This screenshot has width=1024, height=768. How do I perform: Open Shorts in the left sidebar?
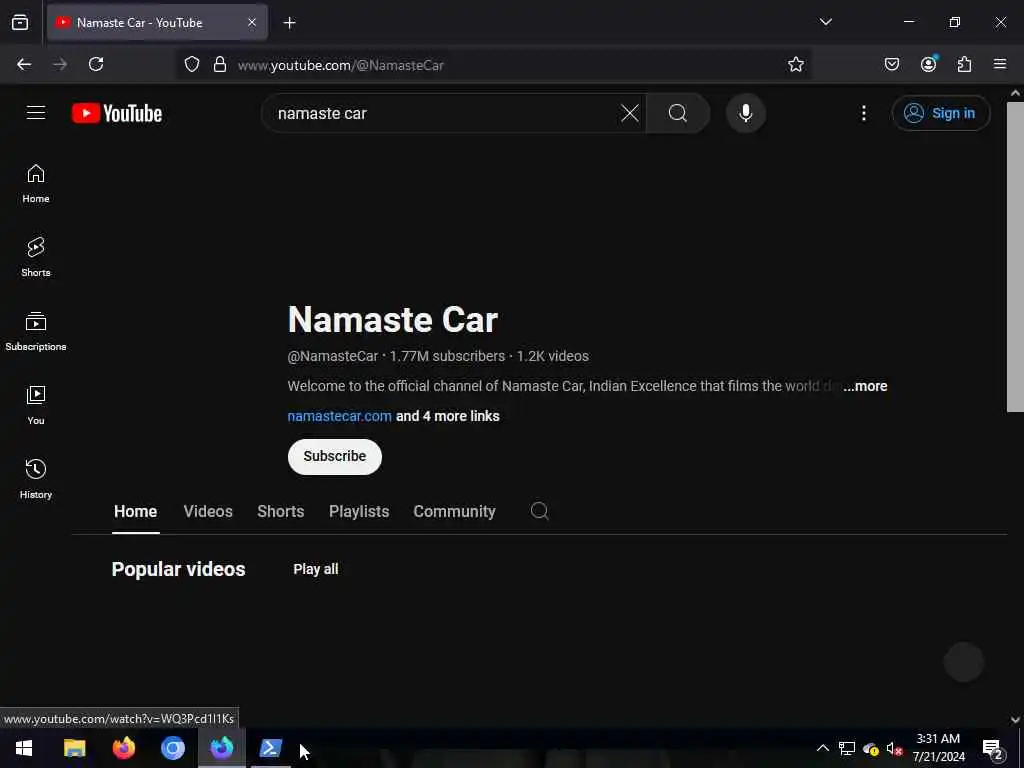[x=36, y=257]
